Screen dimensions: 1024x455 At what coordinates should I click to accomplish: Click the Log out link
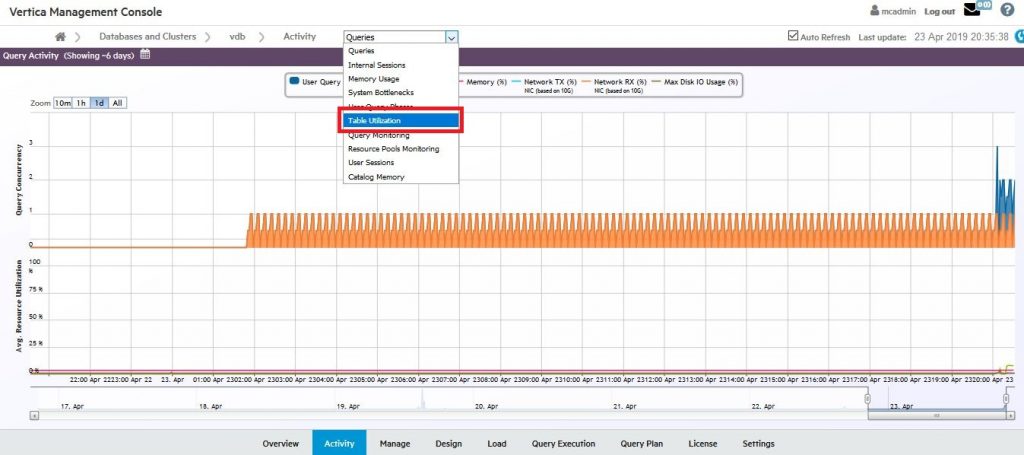tap(939, 12)
